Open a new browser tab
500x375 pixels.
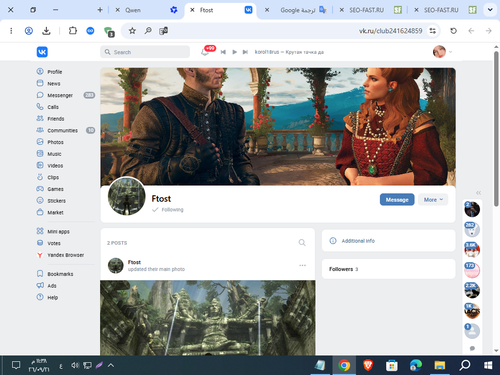click(100, 10)
